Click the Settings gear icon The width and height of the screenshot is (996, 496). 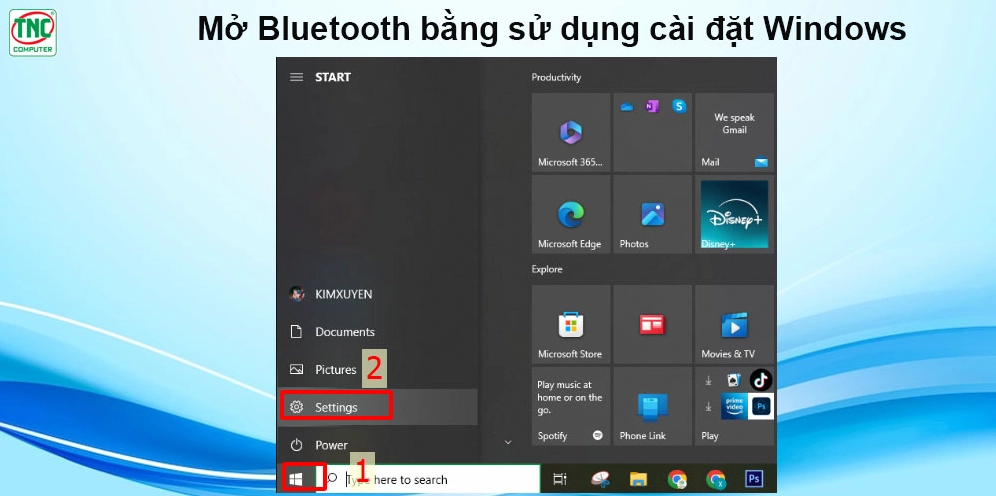(296, 407)
